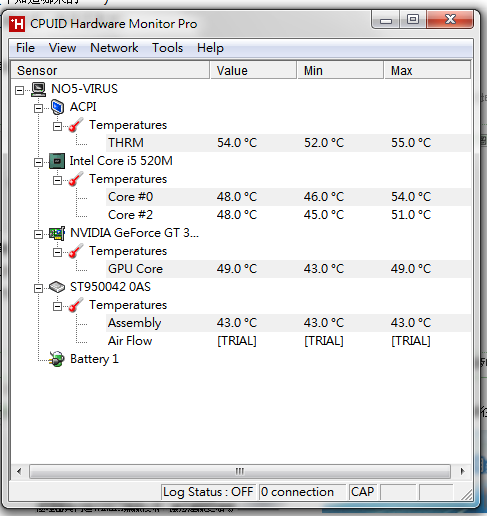Maximize the Hardware Monitor Pro window
The height and width of the screenshot is (516, 487).
[x=413, y=20]
